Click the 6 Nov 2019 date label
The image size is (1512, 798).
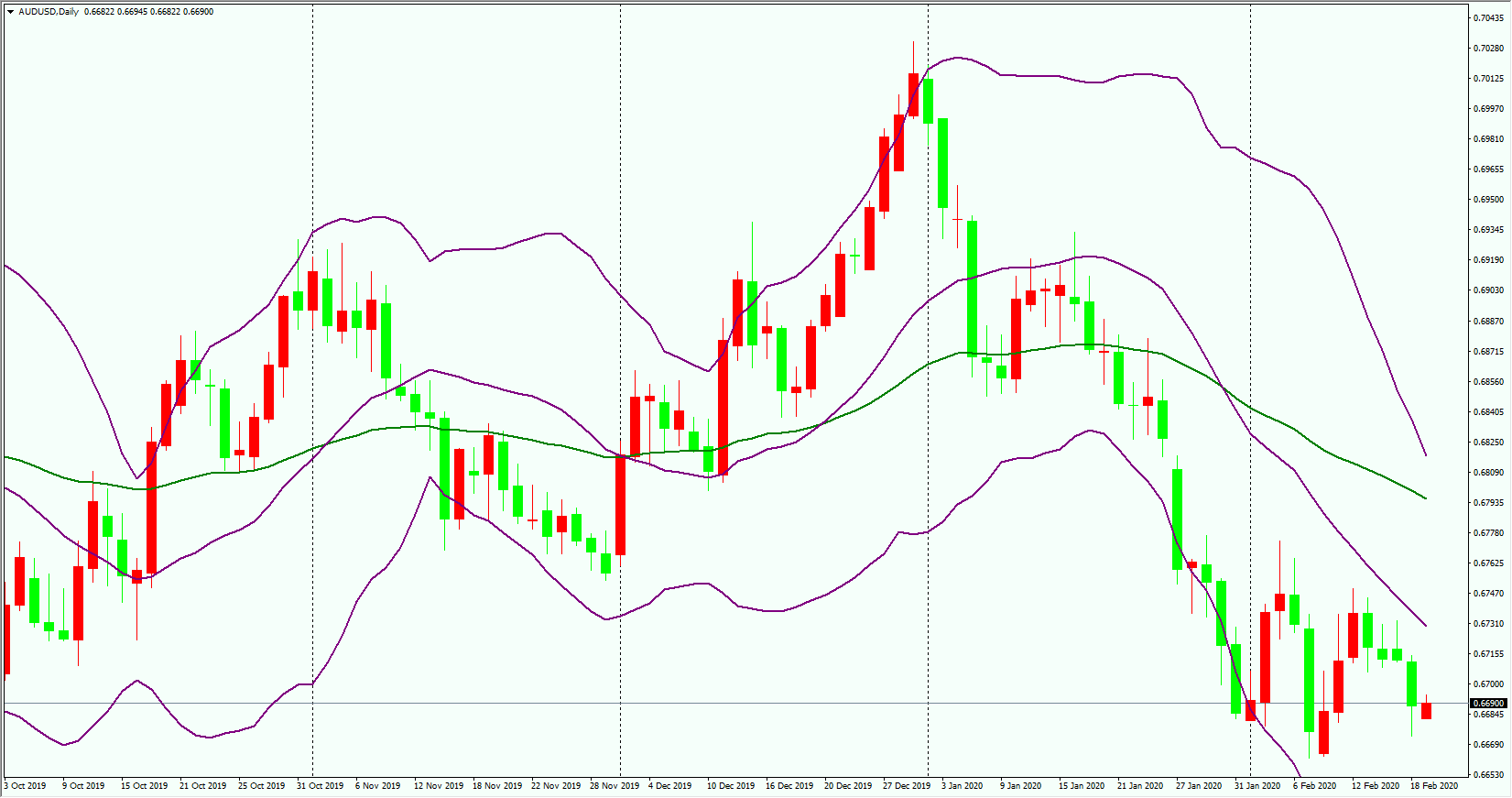[x=377, y=785]
